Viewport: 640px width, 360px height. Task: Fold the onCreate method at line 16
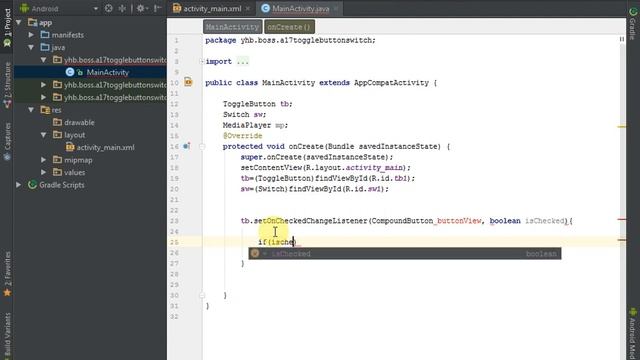click(x=202, y=147)
